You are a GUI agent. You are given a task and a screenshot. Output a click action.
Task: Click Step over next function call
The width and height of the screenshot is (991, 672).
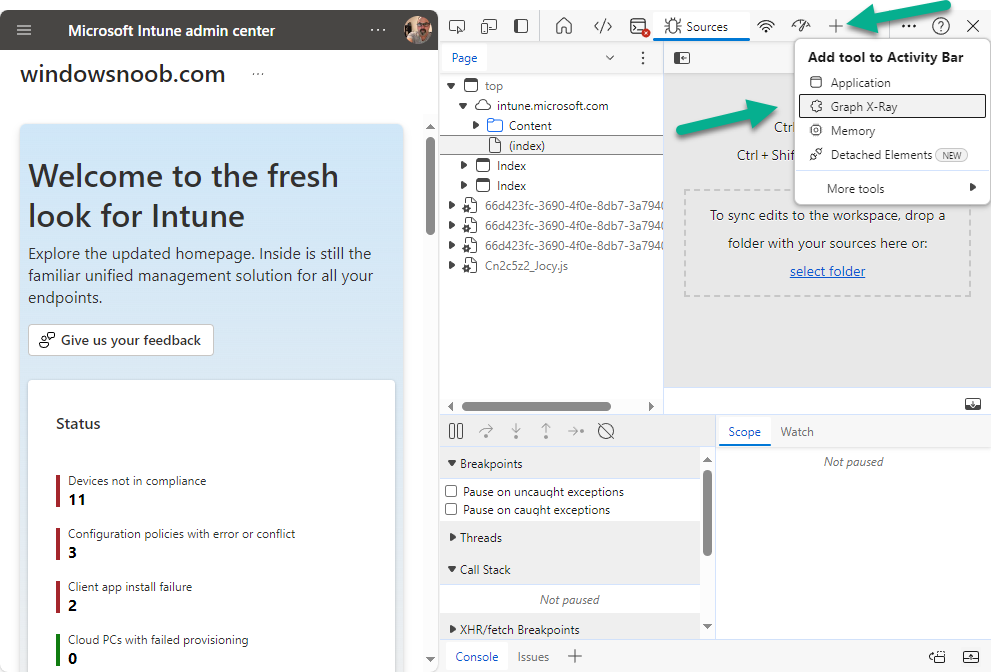pyautogui.click(x=486, y=431)
